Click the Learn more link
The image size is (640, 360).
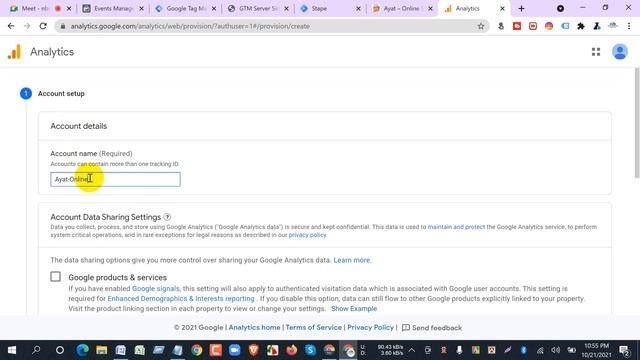click(352, 260)
